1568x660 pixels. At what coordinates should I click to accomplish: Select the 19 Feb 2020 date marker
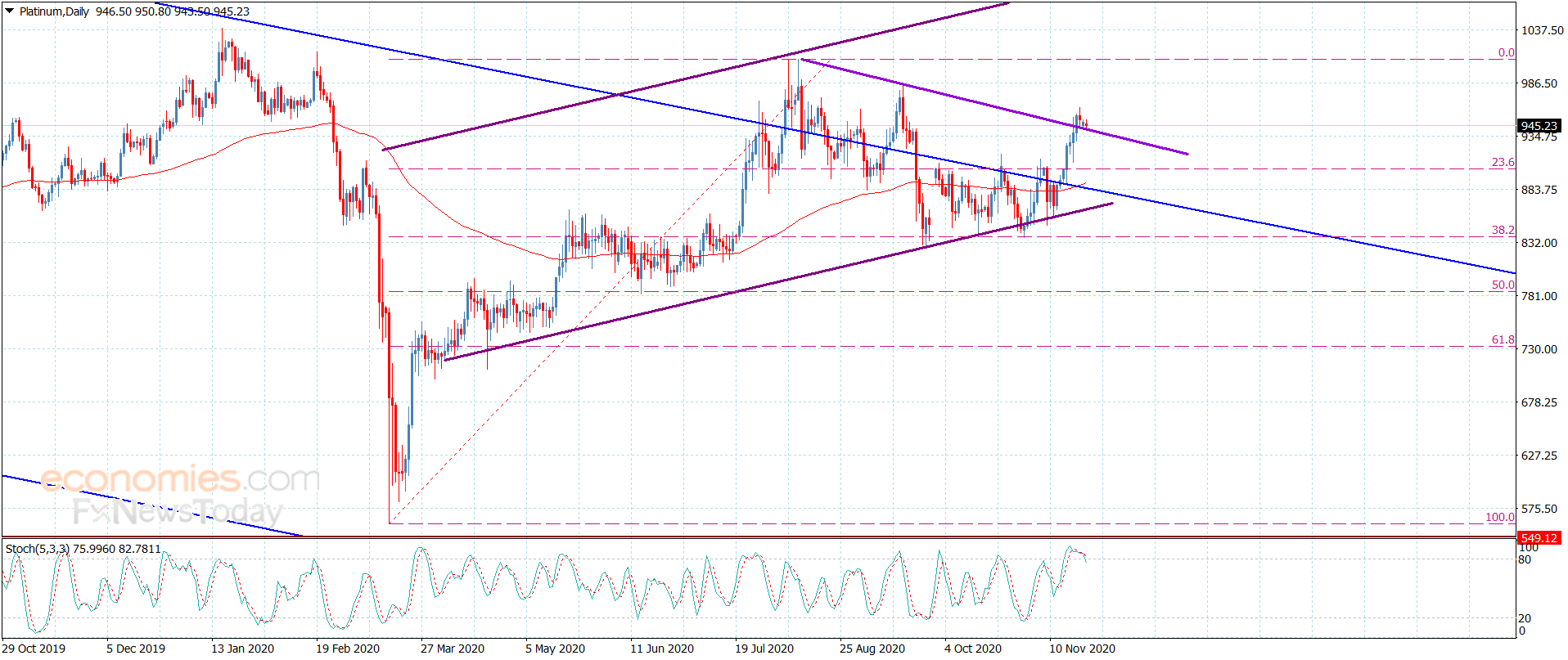click(348, 649)
